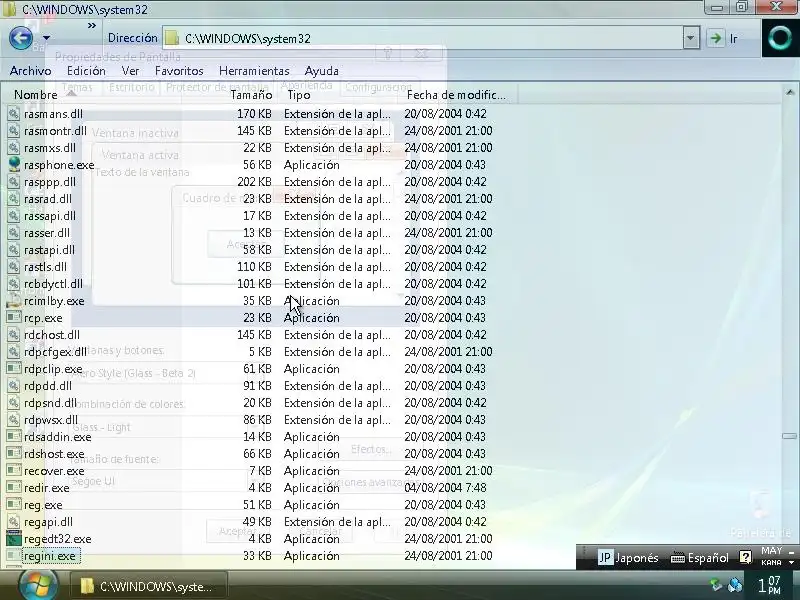Switch to JP Japonés input language
Screen dimensions: 800x600
coord(628,558)
